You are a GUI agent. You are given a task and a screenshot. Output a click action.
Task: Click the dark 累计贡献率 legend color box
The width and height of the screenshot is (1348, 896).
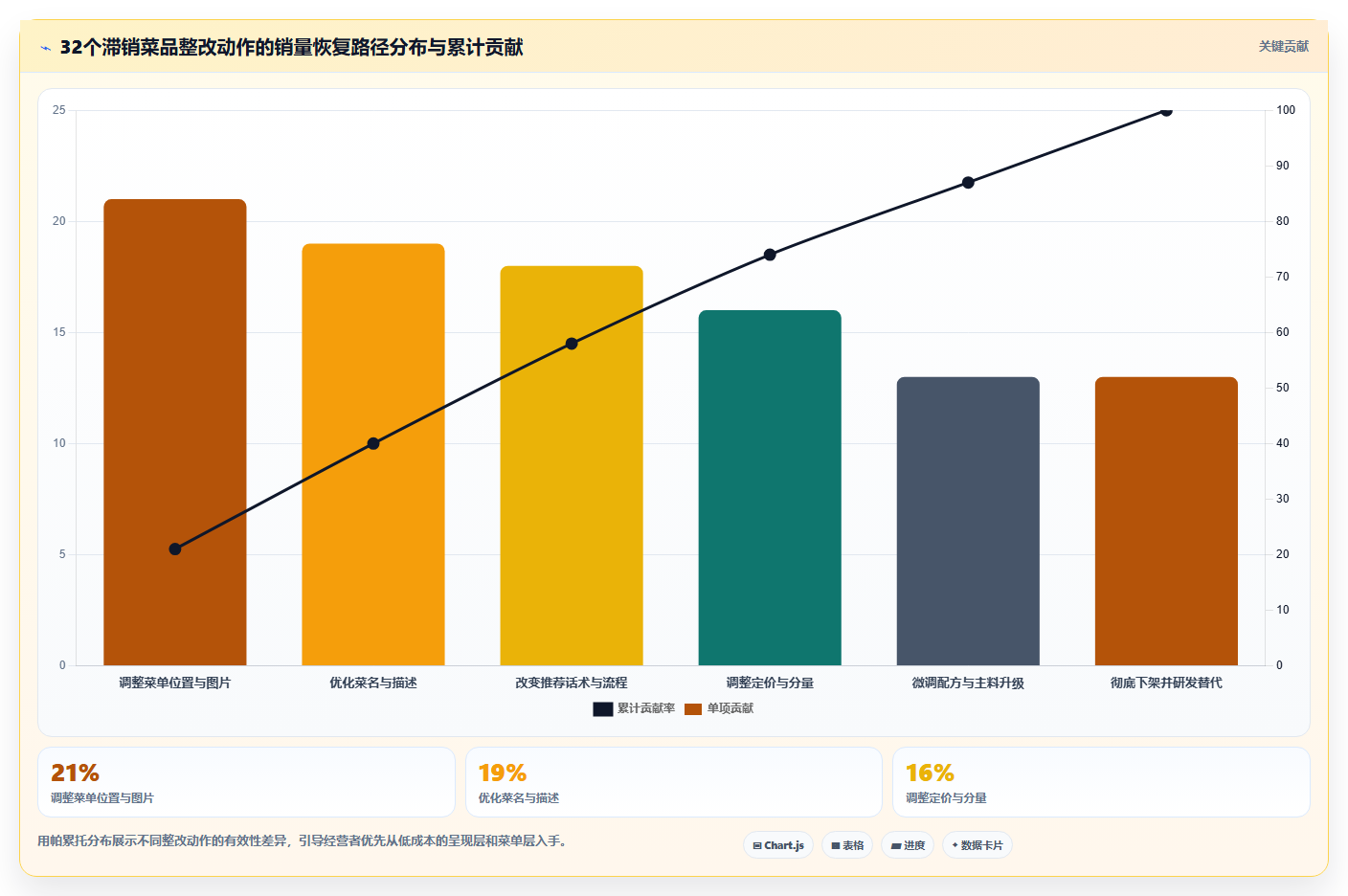pos(603,709)
